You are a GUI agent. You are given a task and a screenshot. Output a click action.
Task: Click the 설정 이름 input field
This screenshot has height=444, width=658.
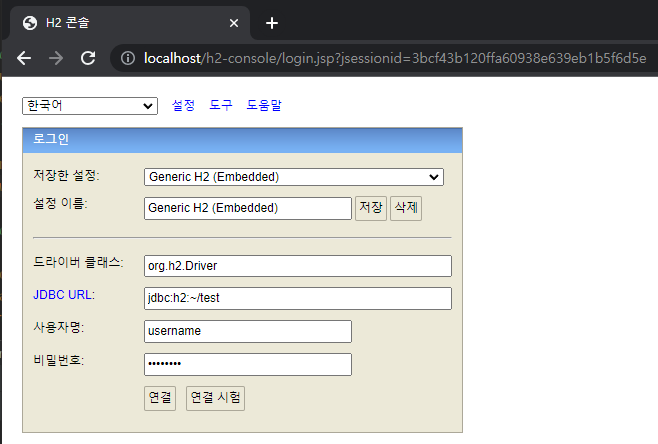pos(248,208)
